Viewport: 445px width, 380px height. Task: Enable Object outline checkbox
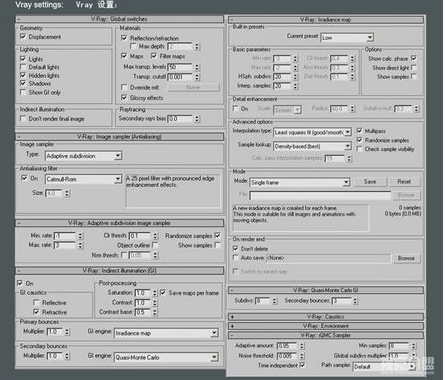tap(155, 245)
